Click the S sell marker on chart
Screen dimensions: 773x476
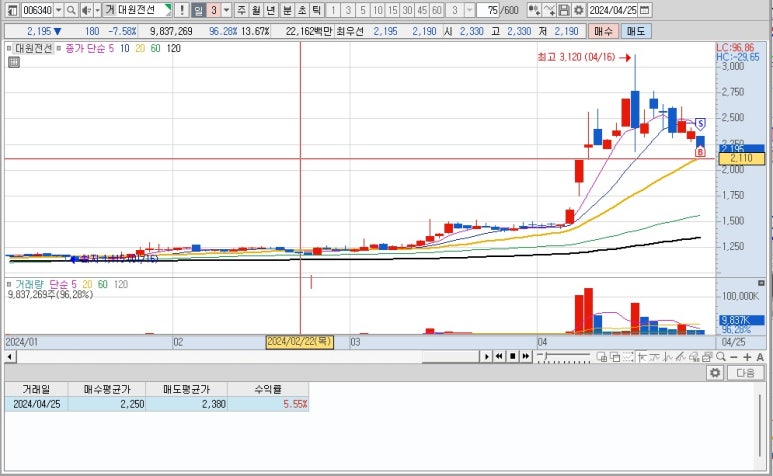700,123
